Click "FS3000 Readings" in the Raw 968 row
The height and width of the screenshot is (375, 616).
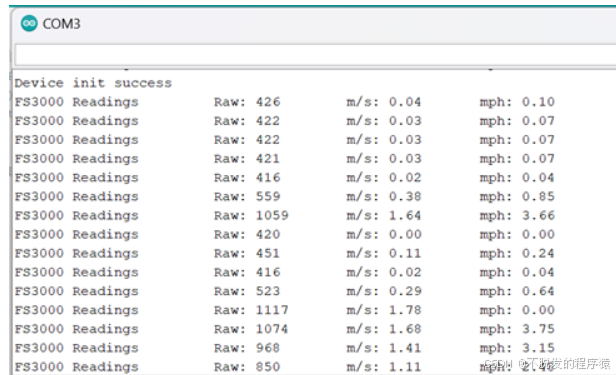tap(77, 348)
